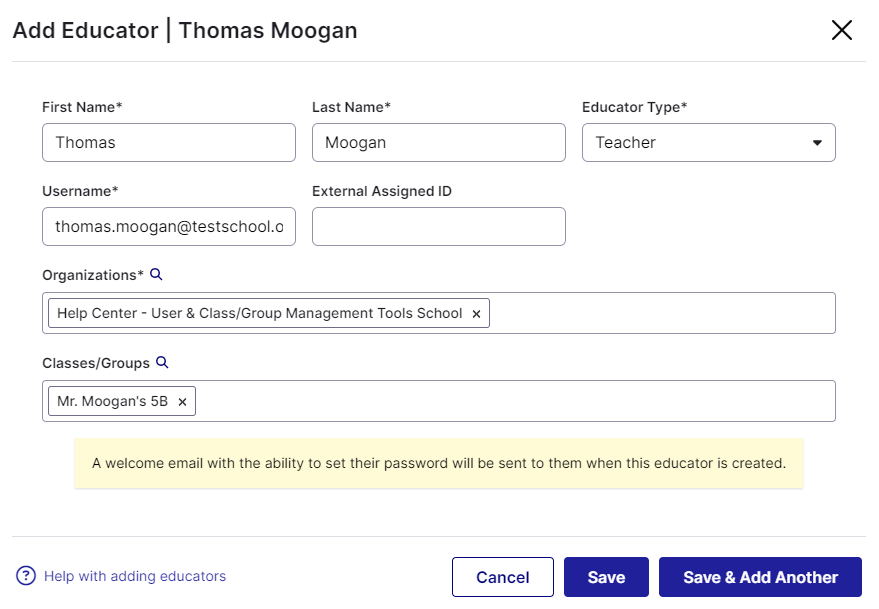
Task: Open the Classes/Groups search magnifier
Action: [162, 362]
